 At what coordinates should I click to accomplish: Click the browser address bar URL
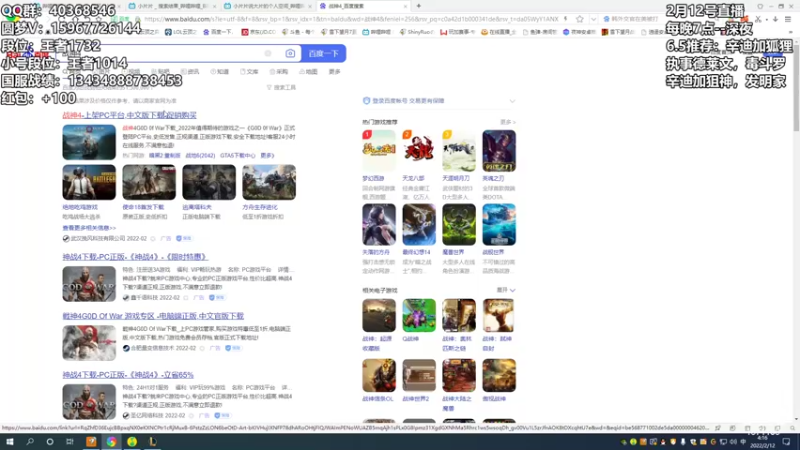(x=351, y=19)
